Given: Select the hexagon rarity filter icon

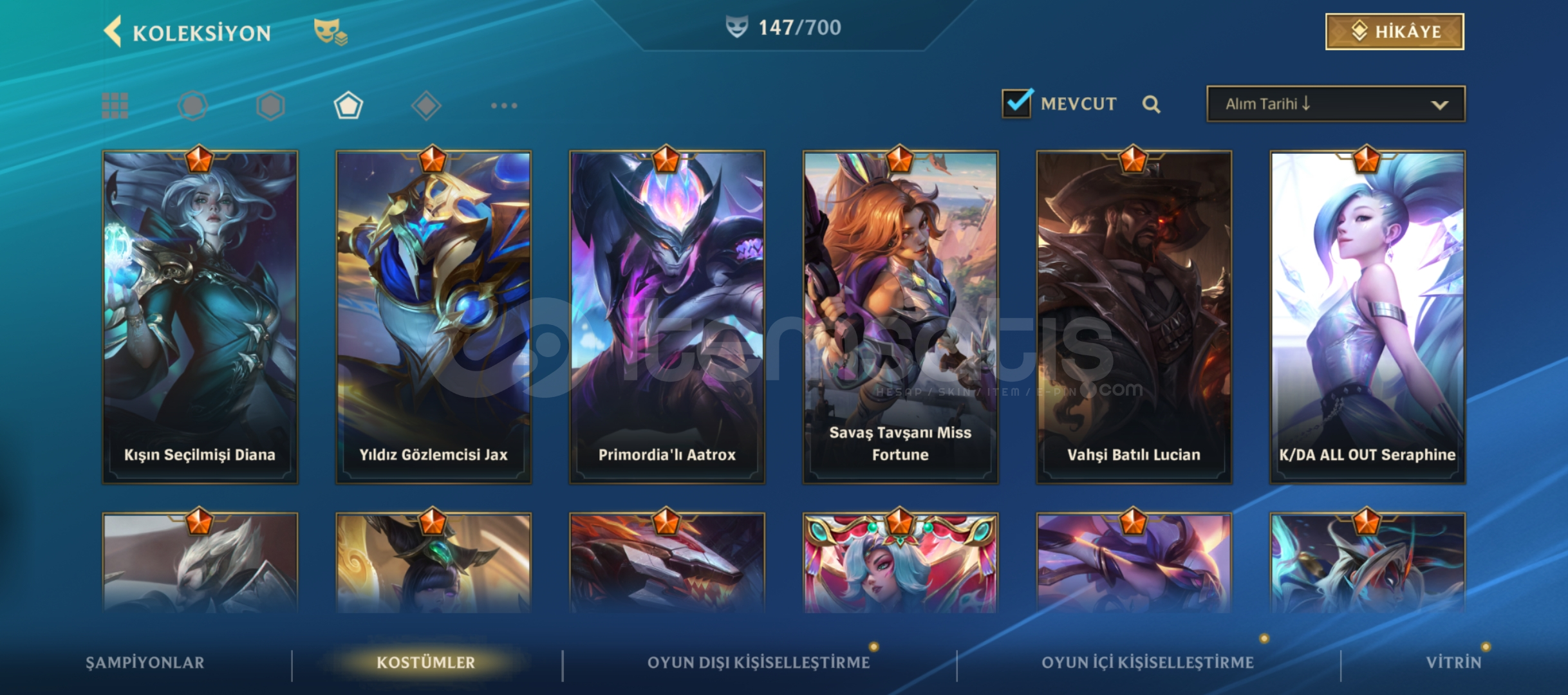Looking at the screenshot, I should [x=270, y=106].
